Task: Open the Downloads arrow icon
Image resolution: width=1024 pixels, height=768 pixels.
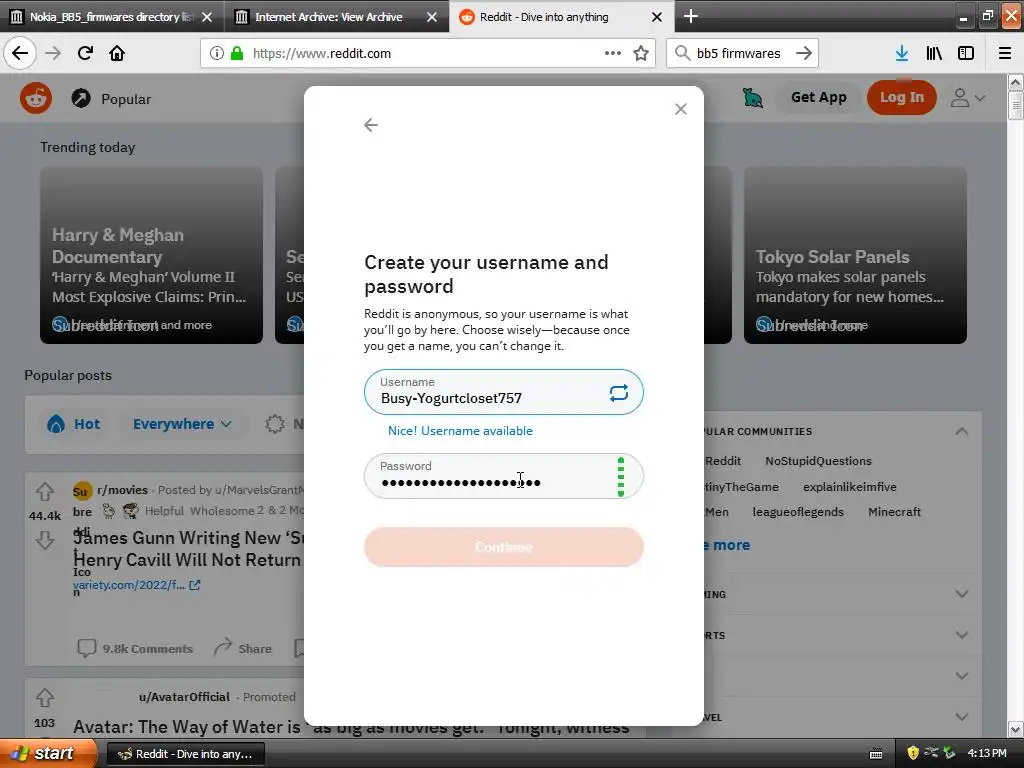Action: (x=902, y=54)
